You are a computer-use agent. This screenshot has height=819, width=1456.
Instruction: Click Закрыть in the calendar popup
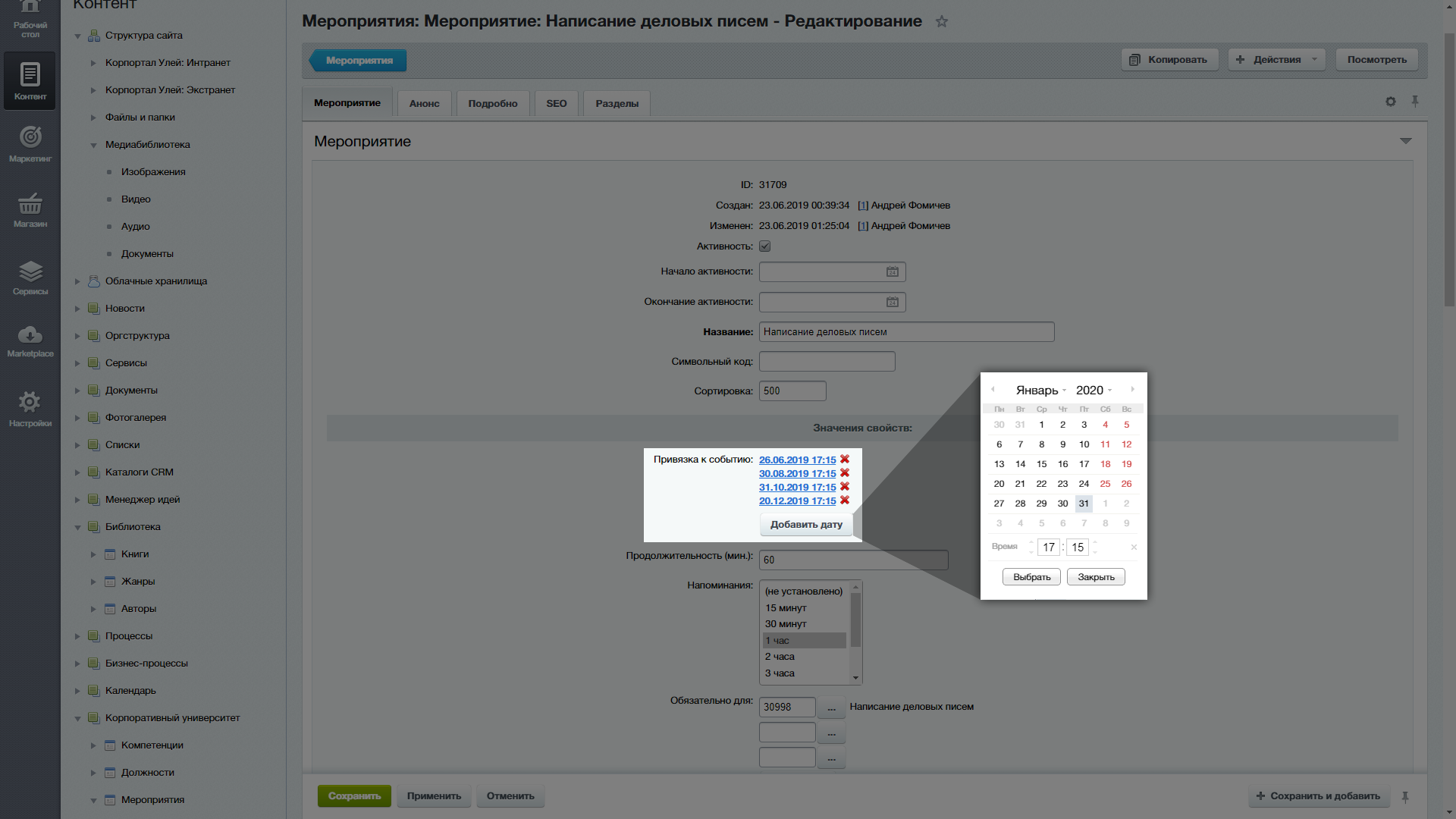(x=1096, y=577)
